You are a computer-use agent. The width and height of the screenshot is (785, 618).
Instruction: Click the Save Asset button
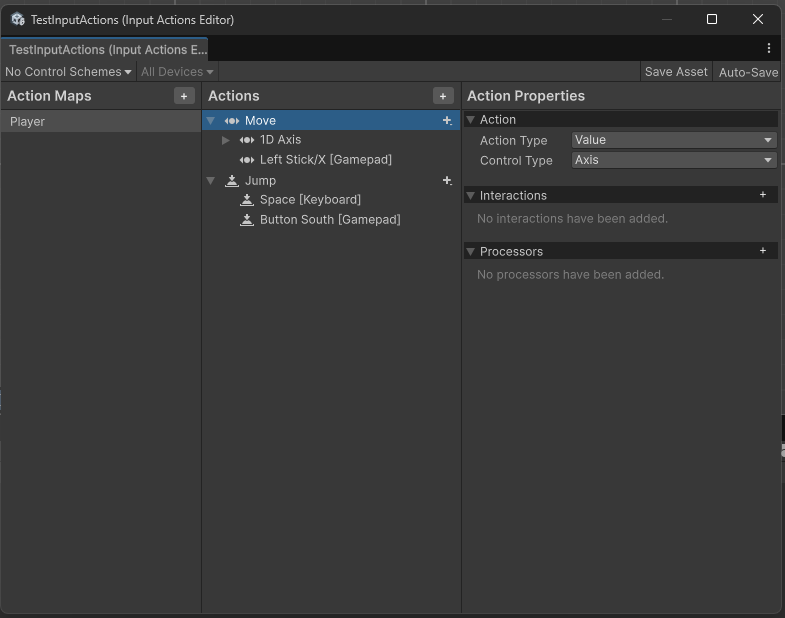(676, 72)
